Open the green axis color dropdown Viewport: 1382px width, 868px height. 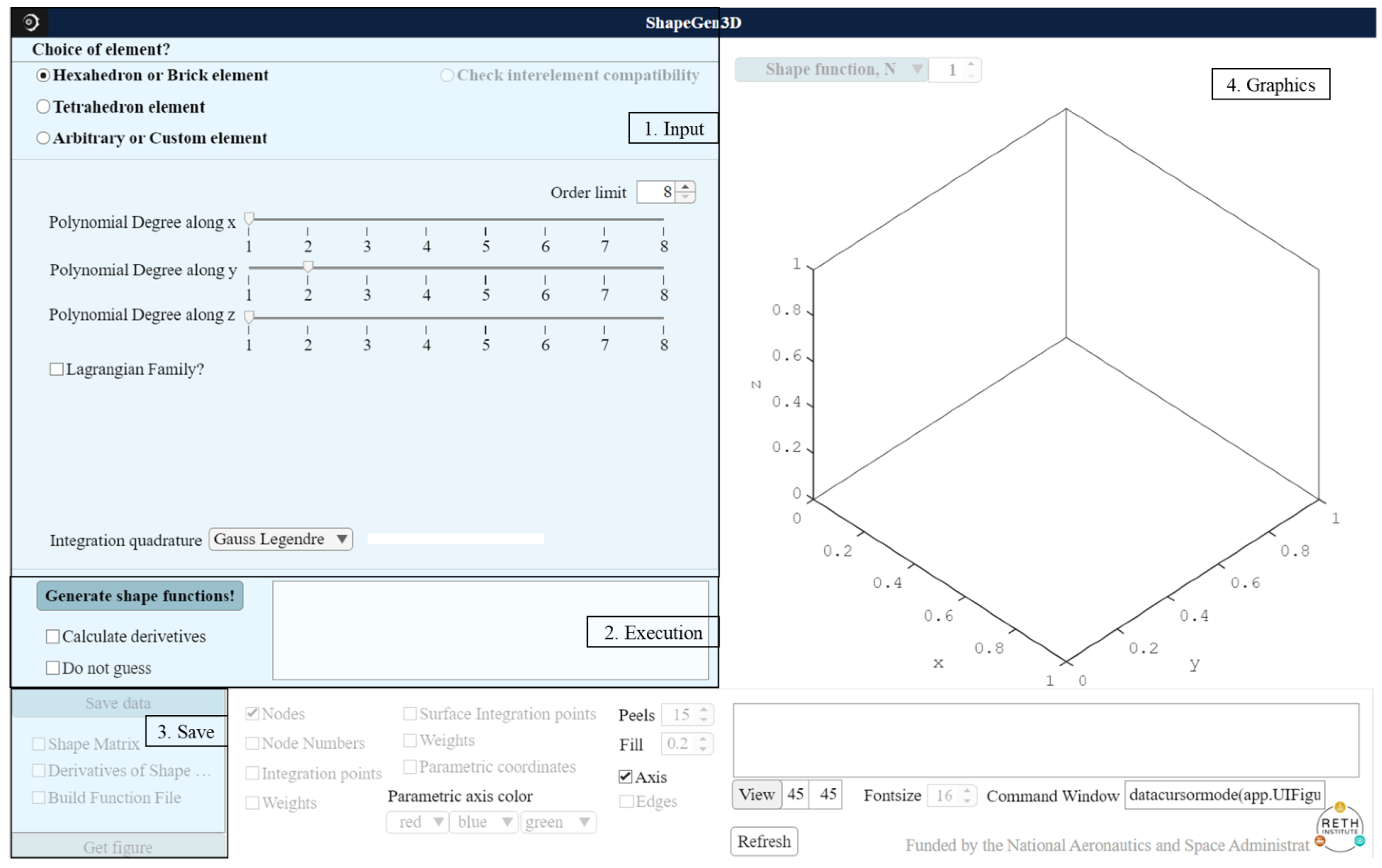click(558, 822)
